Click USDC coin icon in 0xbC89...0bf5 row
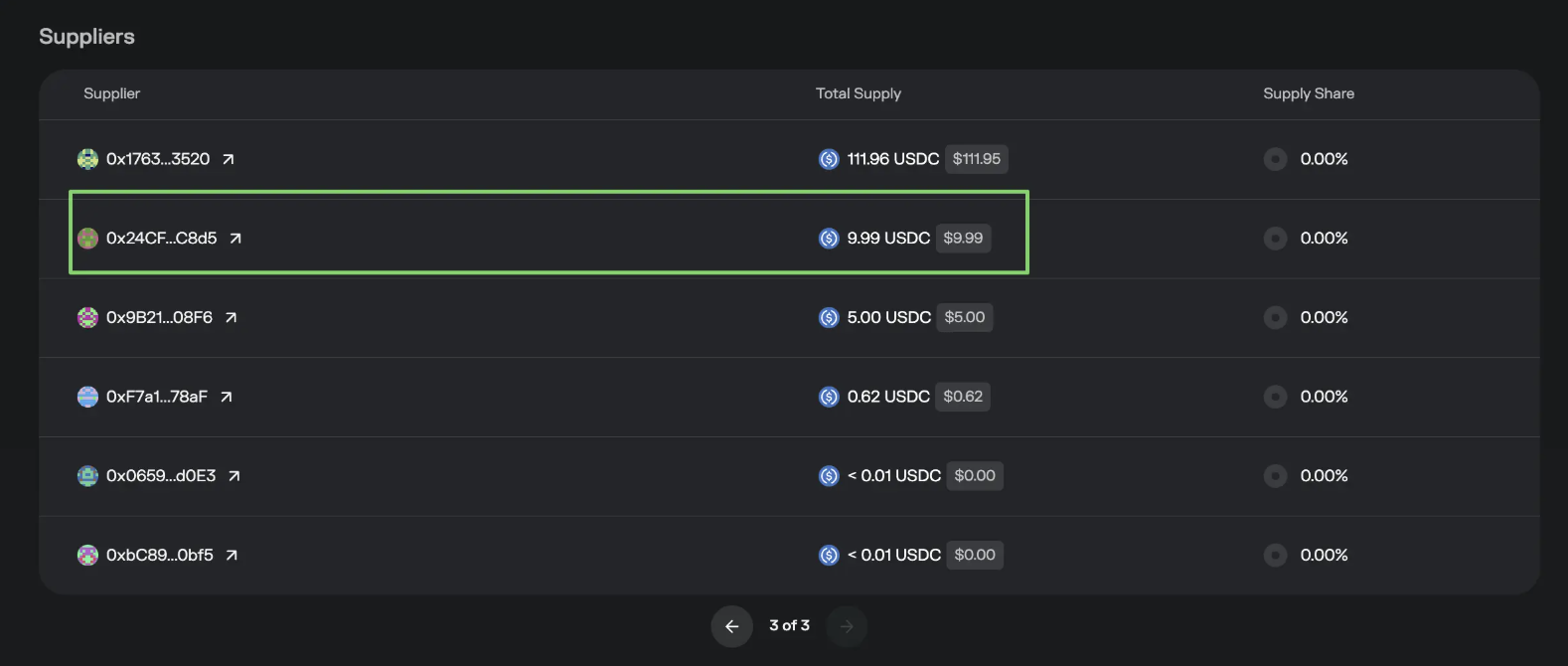 (x=829, y=556)
